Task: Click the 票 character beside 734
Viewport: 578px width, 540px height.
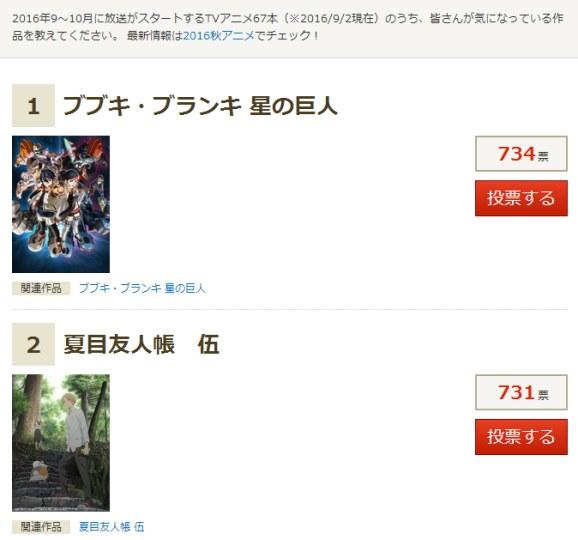Action: [x=543, y=157]
